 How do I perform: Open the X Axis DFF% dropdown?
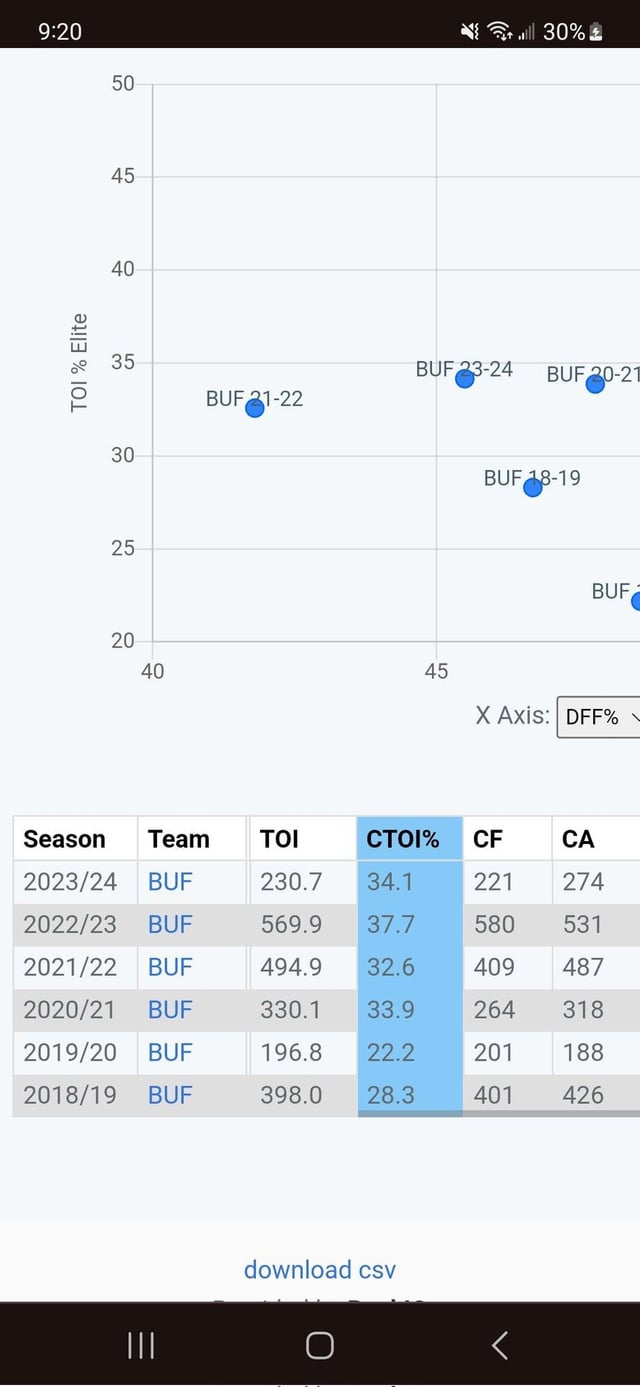point(598,717)
